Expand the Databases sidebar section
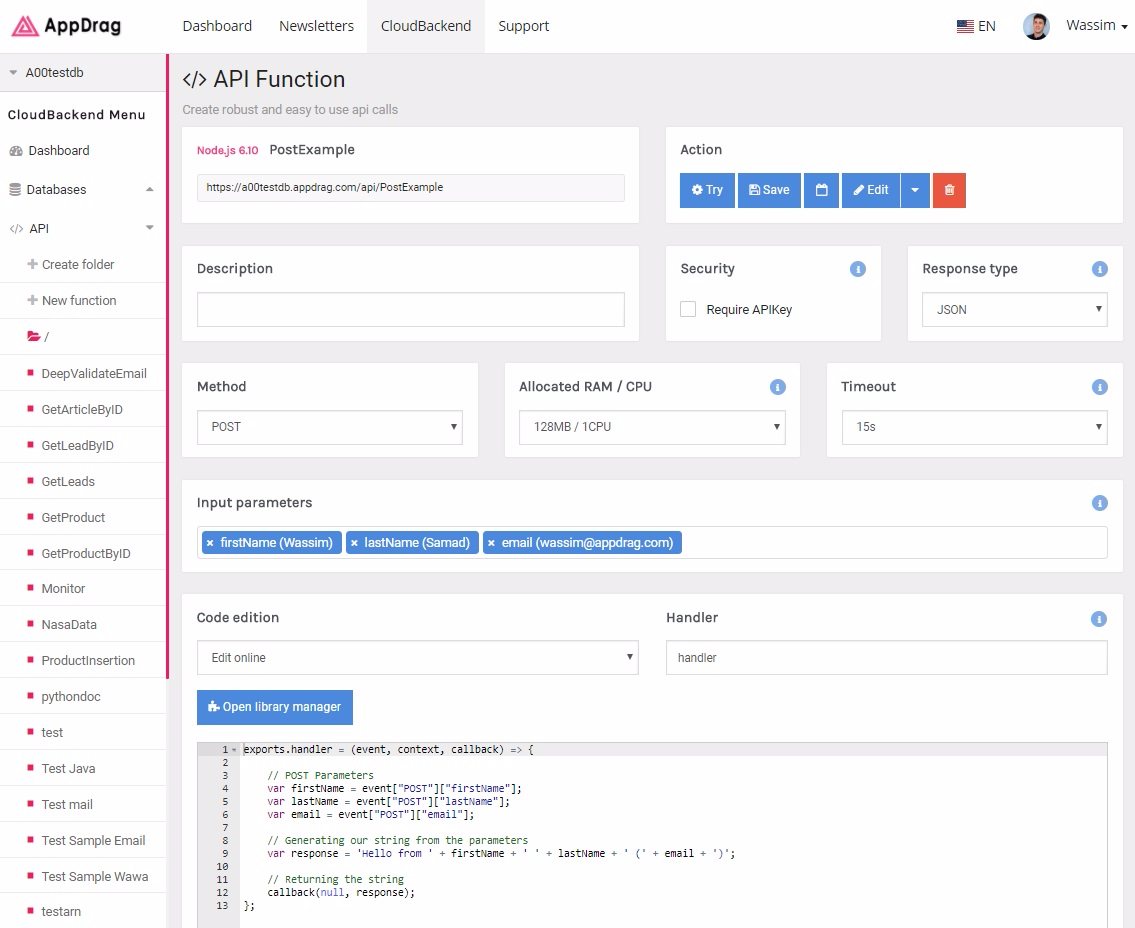 pos(149,190)
